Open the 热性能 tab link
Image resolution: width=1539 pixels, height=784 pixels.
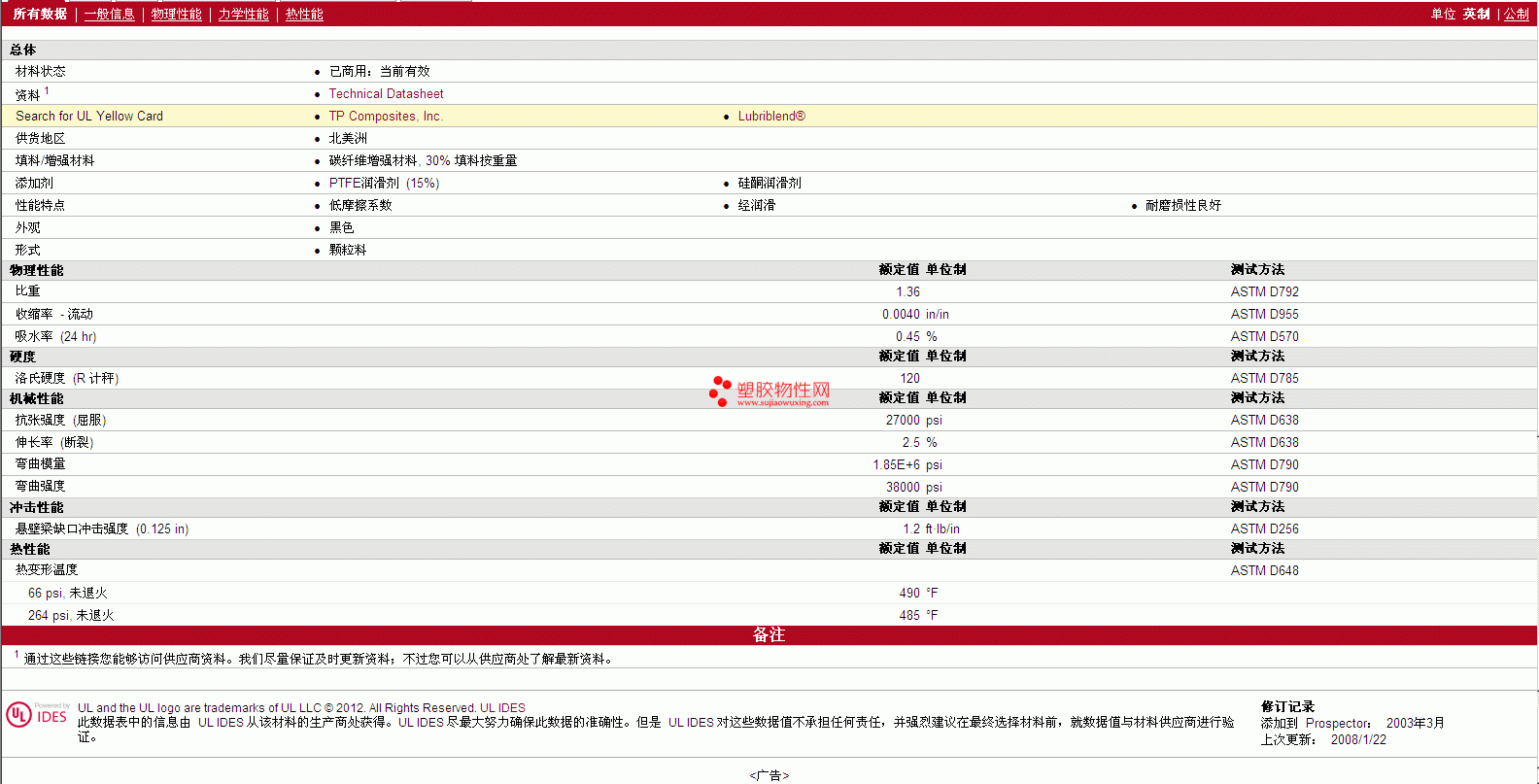click(x=304, y=14)
